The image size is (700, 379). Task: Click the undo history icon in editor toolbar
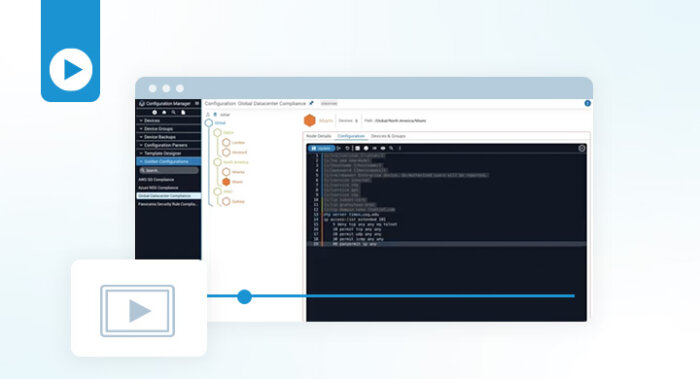tap(347, 148)
